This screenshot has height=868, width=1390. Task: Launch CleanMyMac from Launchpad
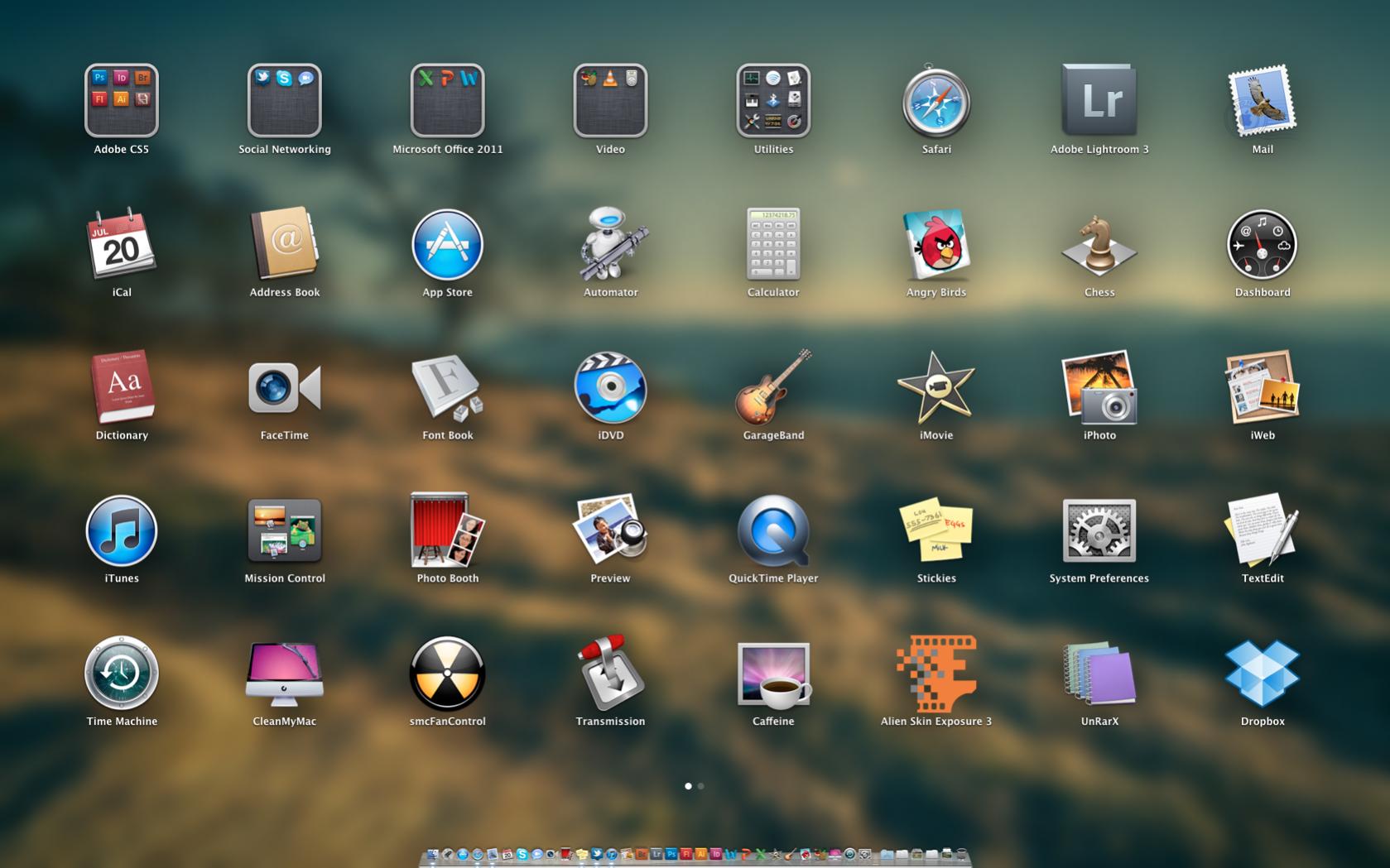coord(284,673)
